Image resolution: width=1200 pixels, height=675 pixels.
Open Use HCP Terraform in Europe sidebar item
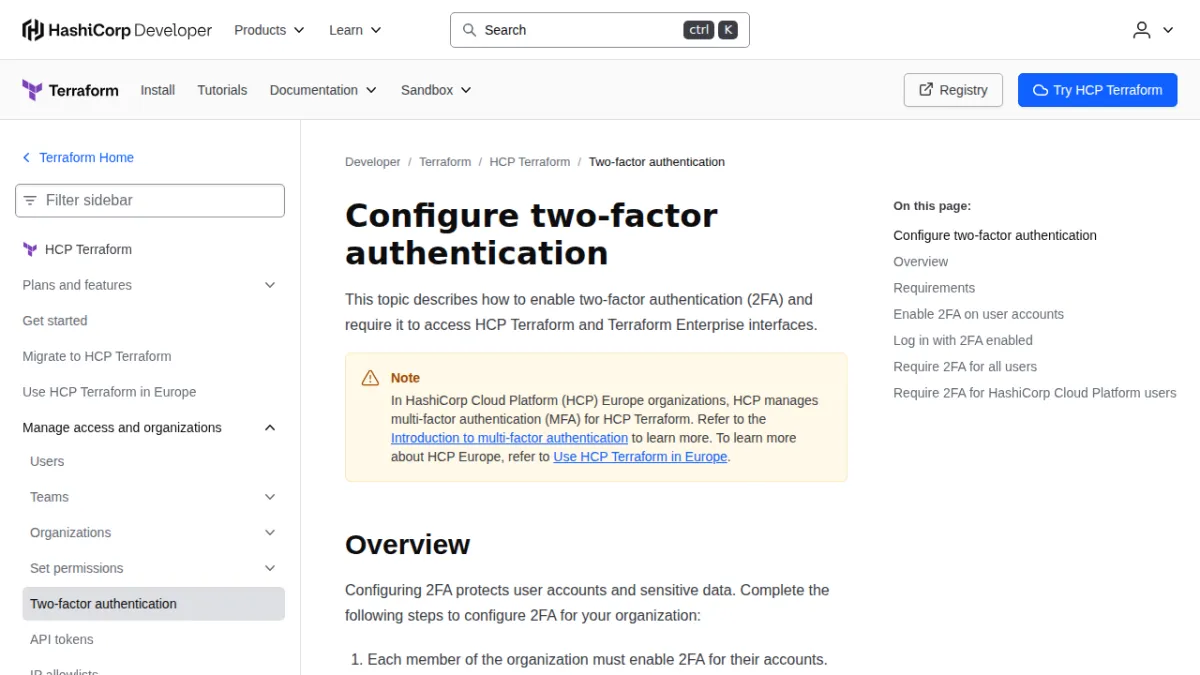tap(109, 392)
